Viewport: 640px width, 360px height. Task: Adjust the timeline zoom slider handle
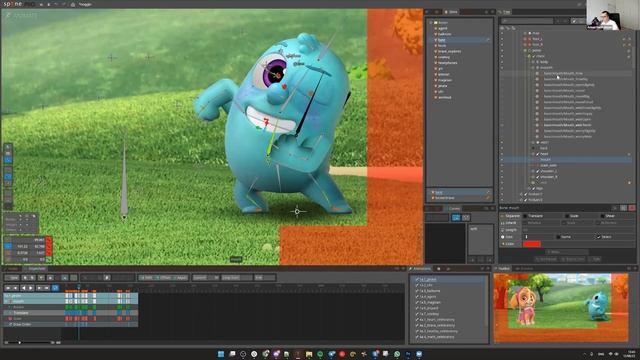(x=19, y=342)
